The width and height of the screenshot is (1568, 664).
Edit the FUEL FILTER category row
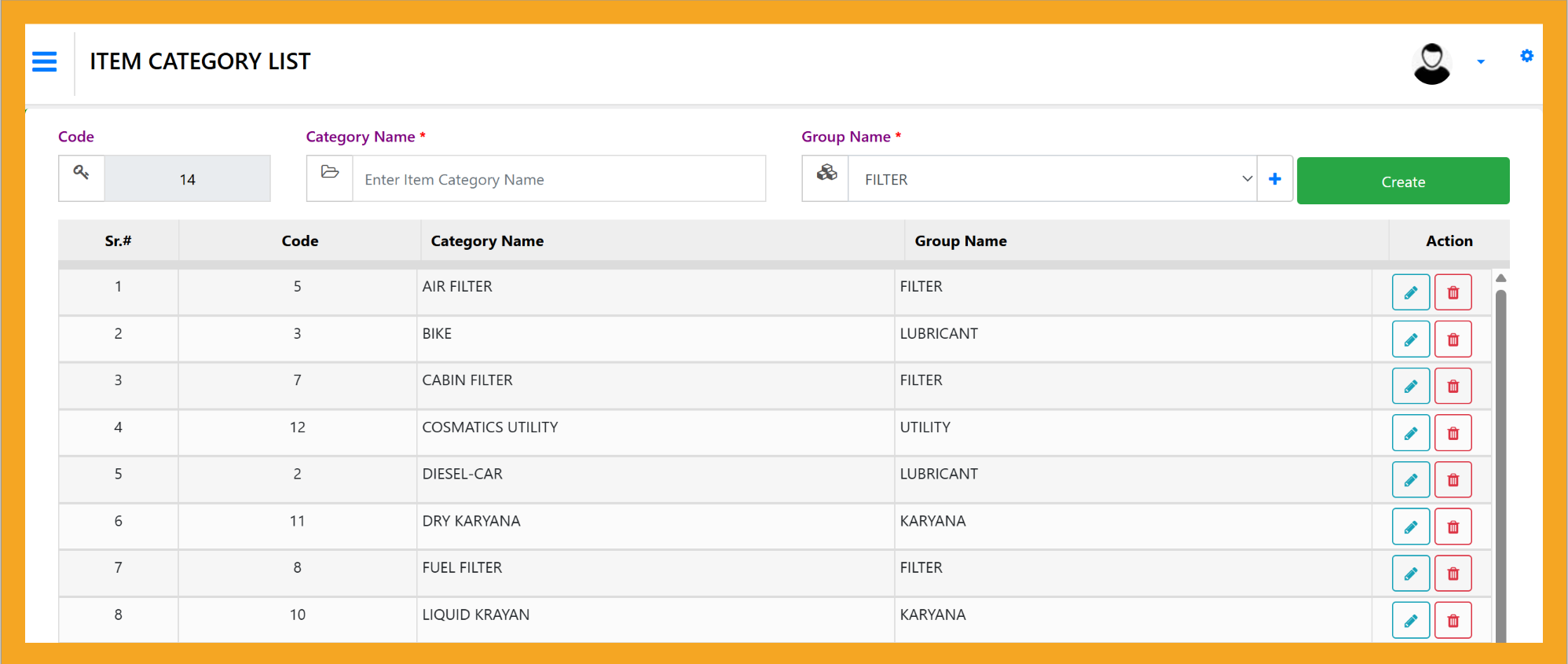coord(1410,574)
